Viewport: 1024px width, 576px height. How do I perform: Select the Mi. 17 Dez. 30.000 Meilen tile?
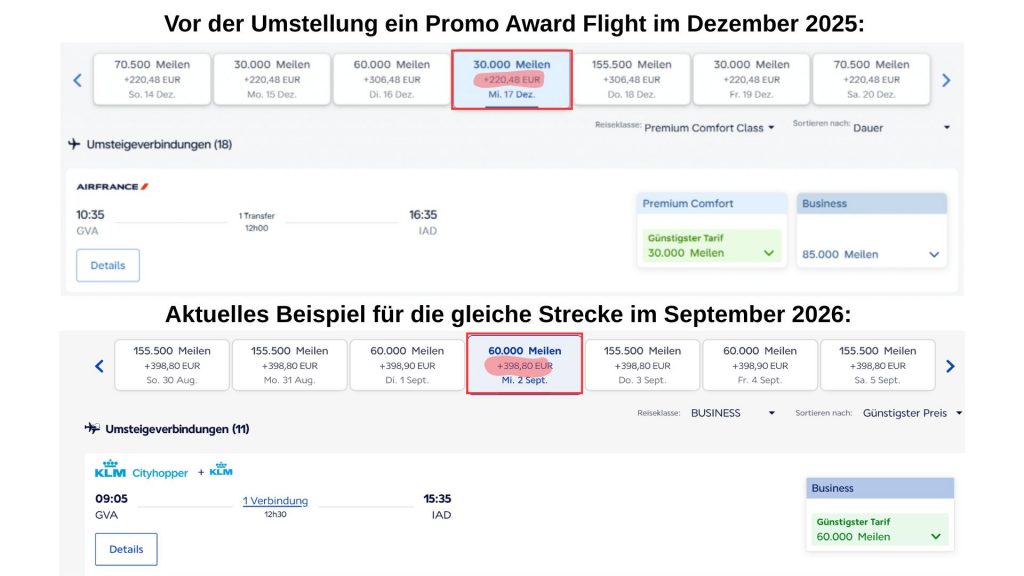click(512, 78)
